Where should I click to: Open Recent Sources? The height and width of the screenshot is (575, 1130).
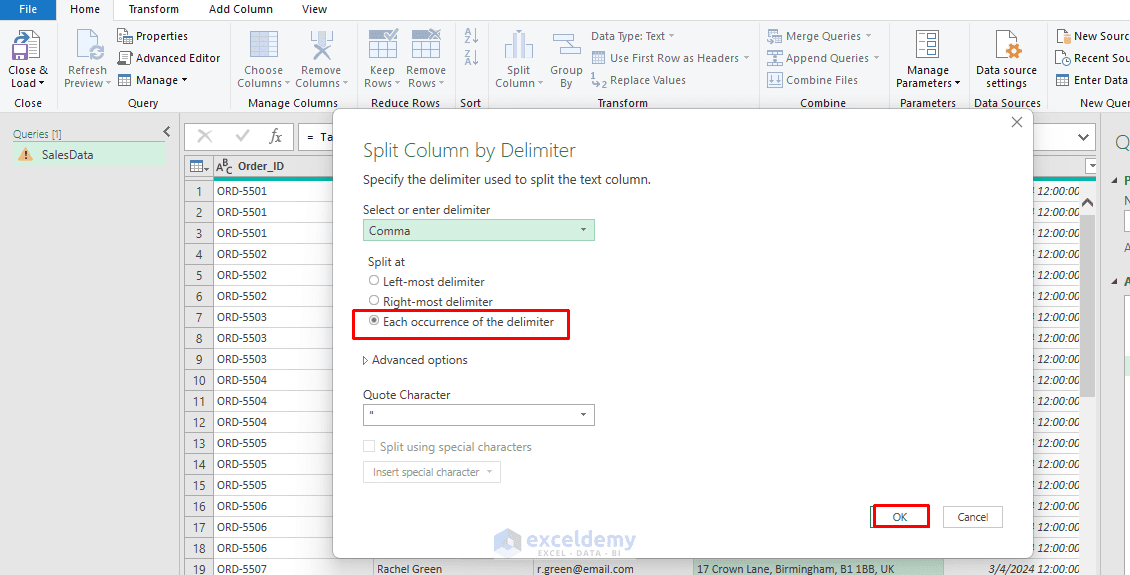1092,58
